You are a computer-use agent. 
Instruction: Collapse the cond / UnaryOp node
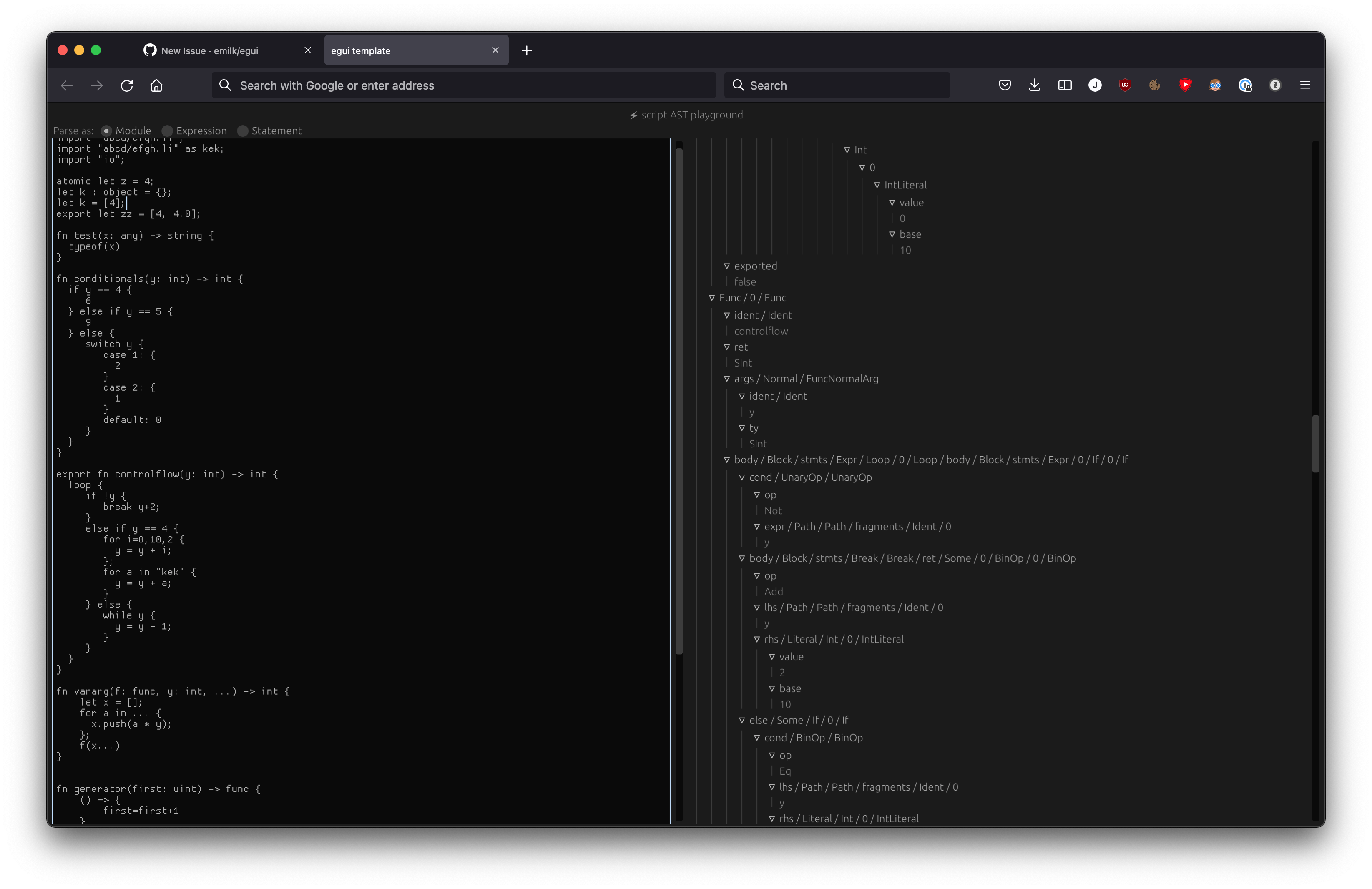pos(742,477)
